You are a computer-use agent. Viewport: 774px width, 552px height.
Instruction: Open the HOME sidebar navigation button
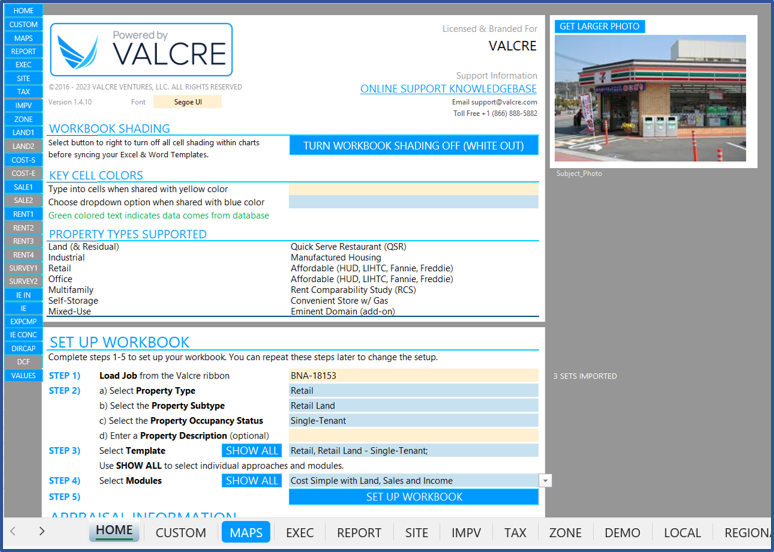pyautogui.click(x=23, y=10)
